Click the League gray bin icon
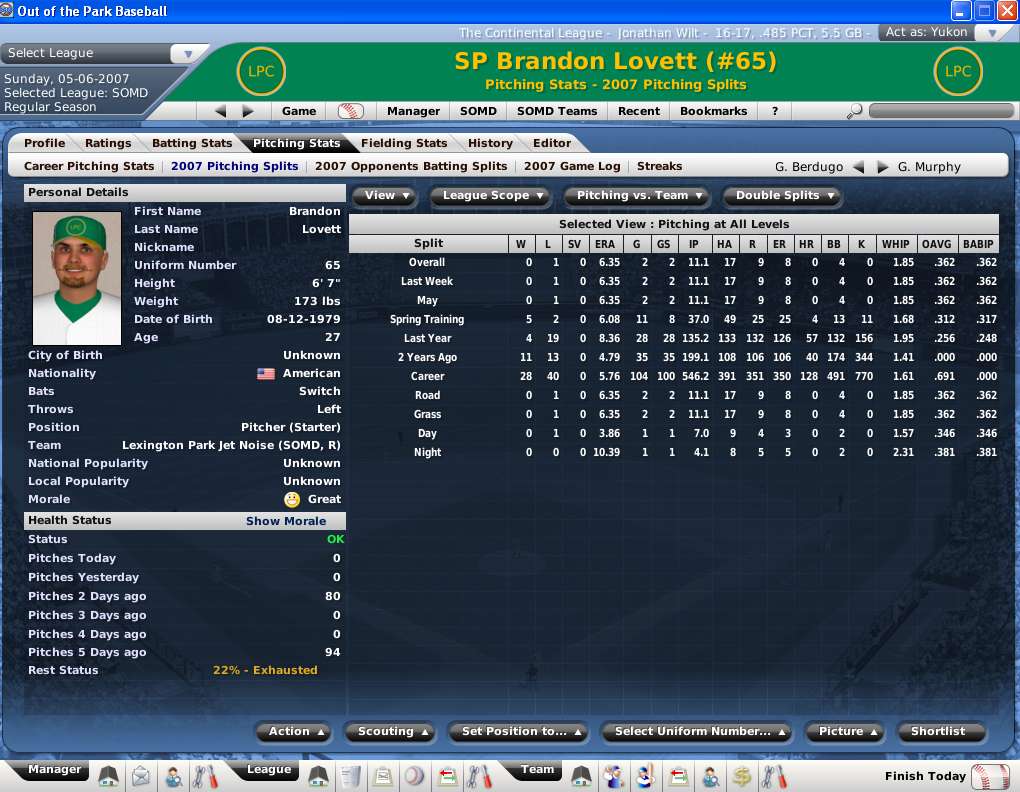This screenshot has width=1020, height=792. click(351, 776)
